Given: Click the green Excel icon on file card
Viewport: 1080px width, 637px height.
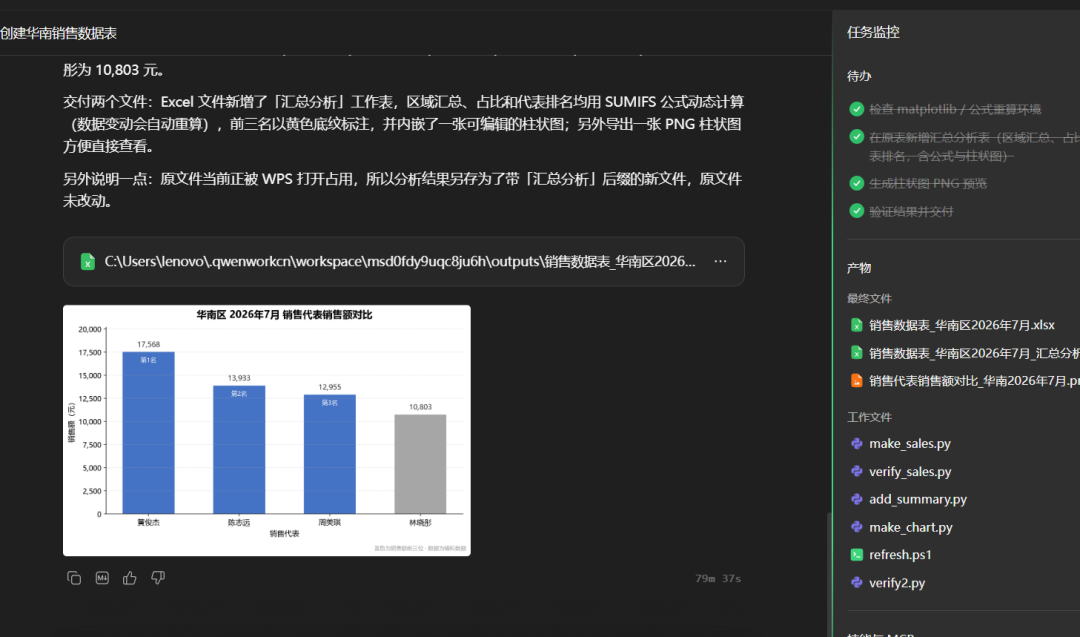Looking at the screenshot, I should pos(87,261).
